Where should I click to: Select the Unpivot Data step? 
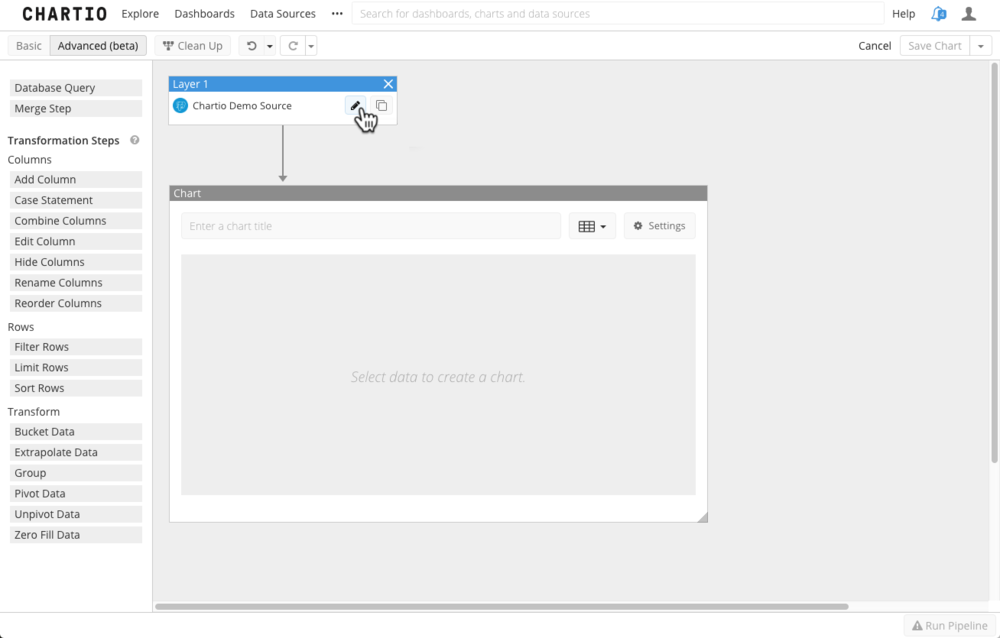[76, 514]
